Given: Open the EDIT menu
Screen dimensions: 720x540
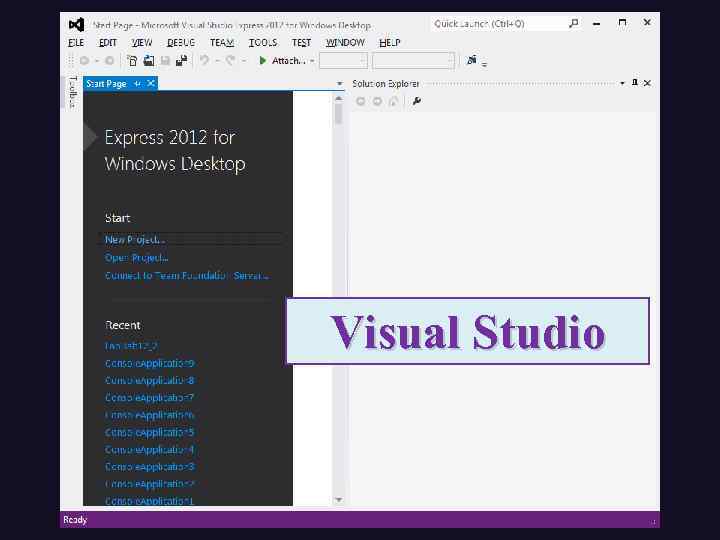Looking at the screenshot, I should pyautogui.click(x=108, y=43).
